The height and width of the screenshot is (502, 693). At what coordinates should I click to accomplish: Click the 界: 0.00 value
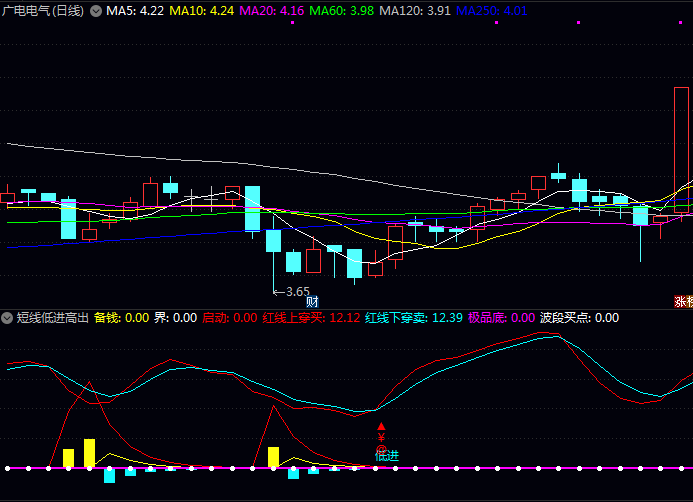(175, 318)
